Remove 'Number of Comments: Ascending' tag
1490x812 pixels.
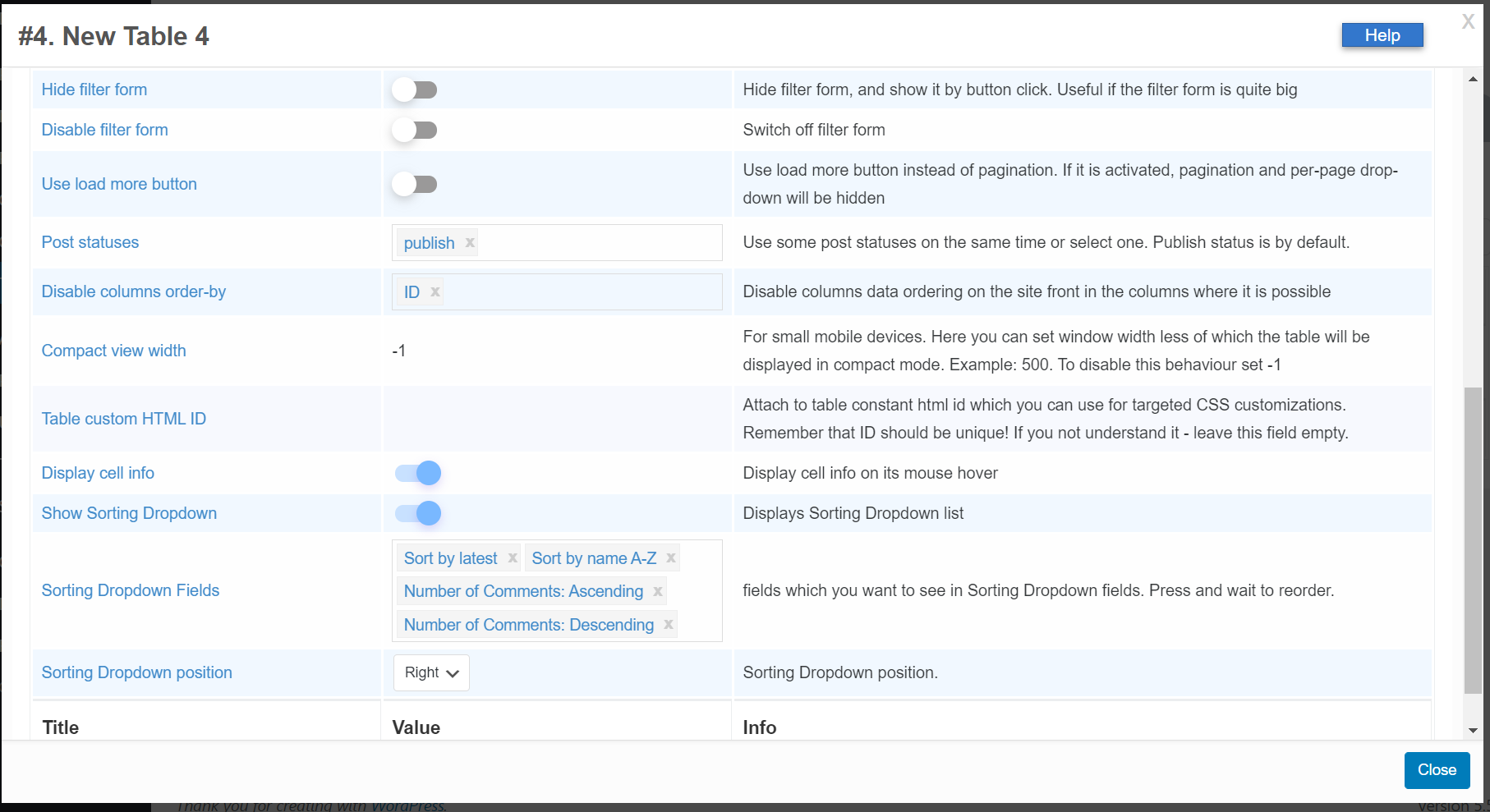pos(658,591)
